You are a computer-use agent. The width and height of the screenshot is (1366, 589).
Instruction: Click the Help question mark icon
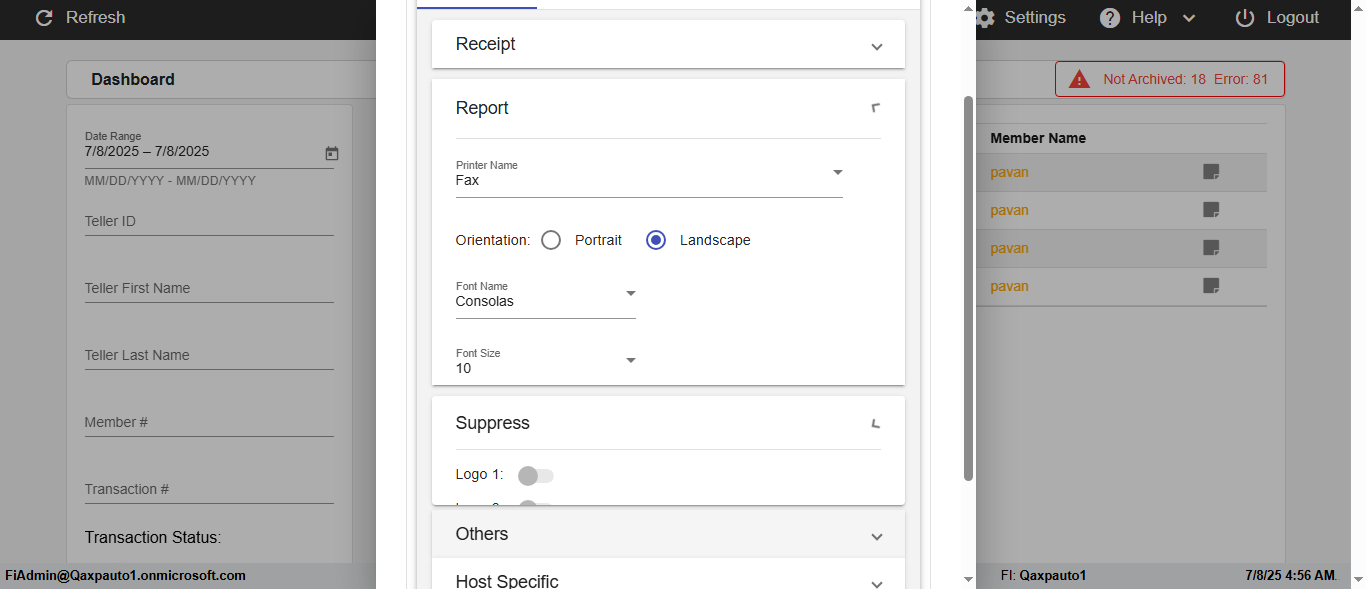pos(1110,18)
